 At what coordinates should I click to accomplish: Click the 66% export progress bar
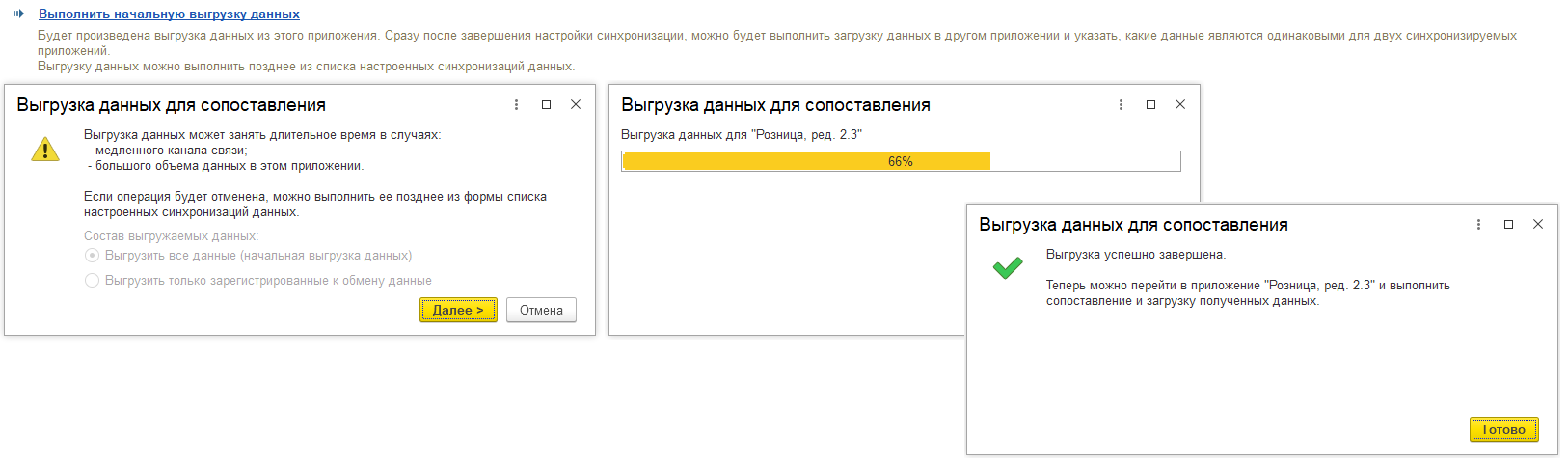pos(901,161)
